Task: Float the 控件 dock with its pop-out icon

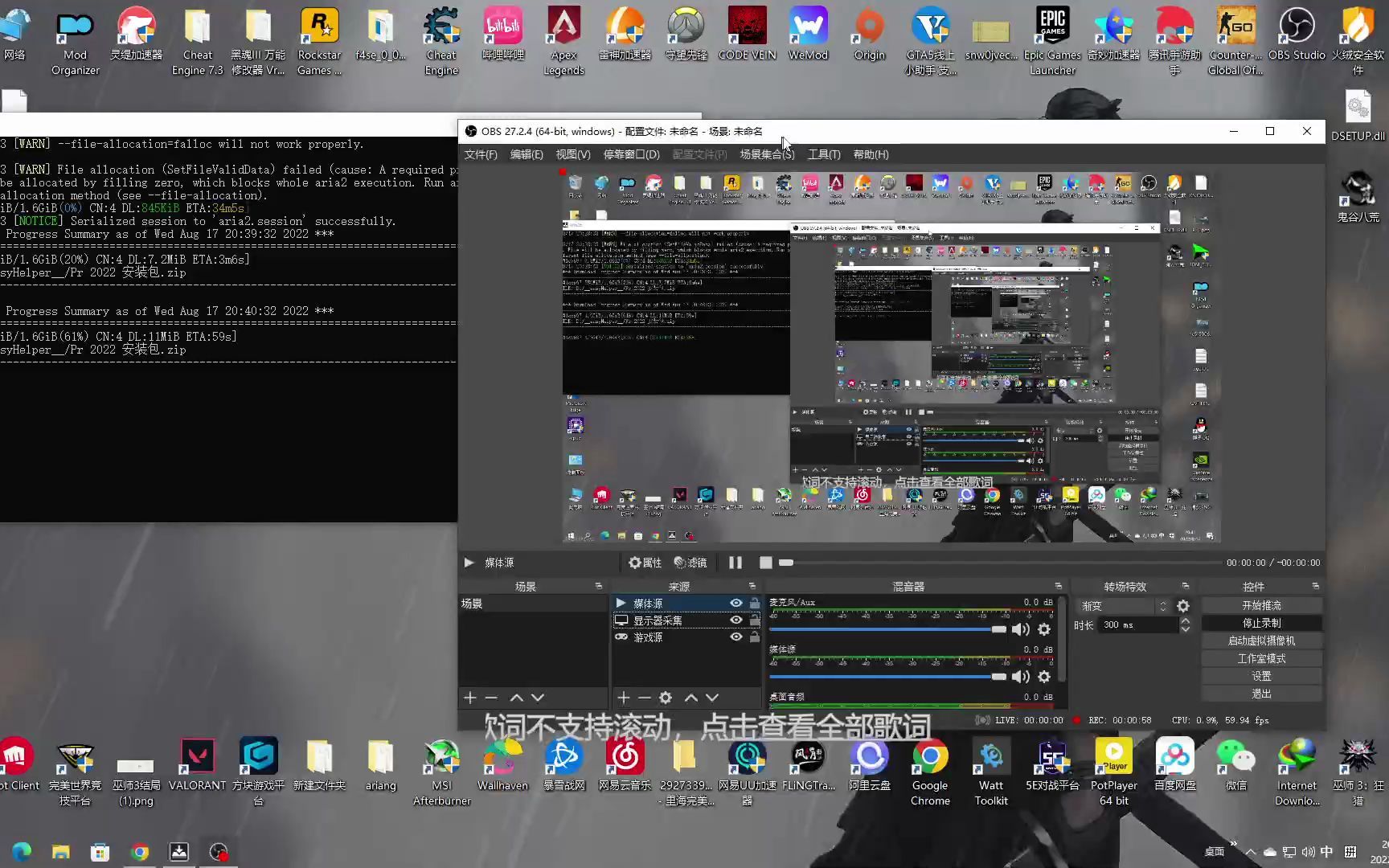Action: 1315,586
